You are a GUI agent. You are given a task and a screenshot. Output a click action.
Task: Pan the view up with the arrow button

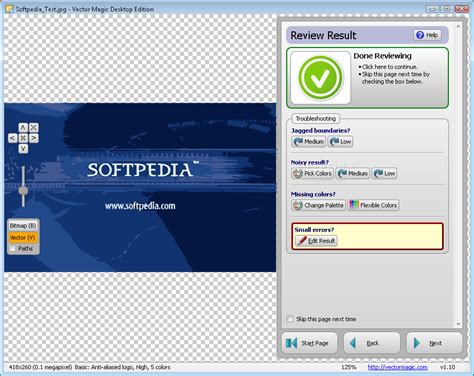tap(23, 127)
